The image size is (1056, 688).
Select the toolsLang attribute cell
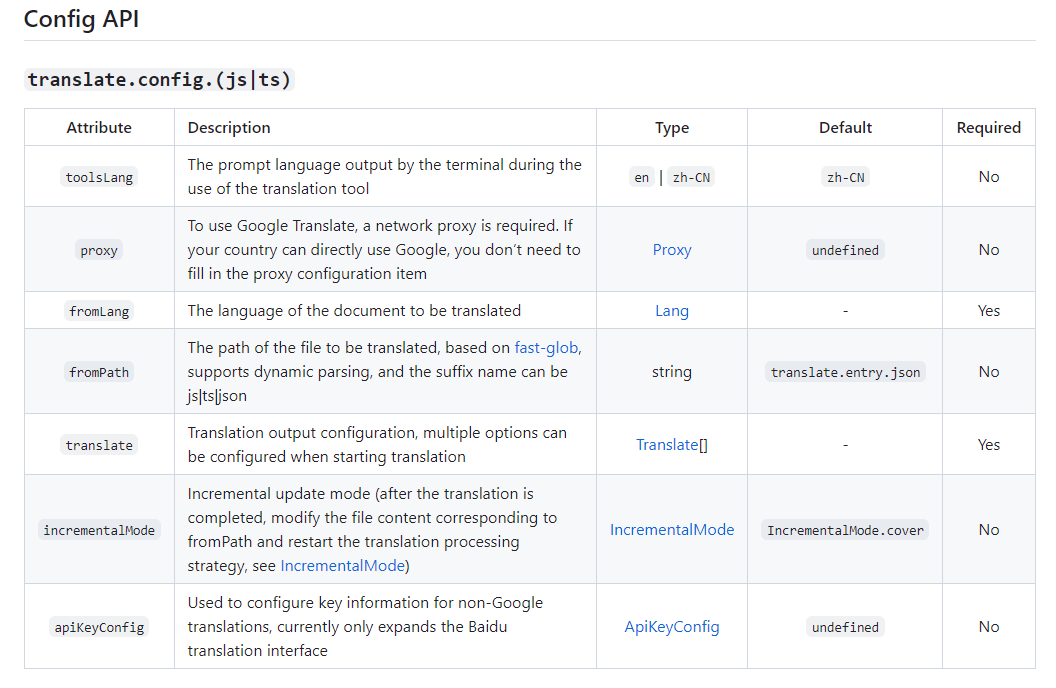(99, 177)
